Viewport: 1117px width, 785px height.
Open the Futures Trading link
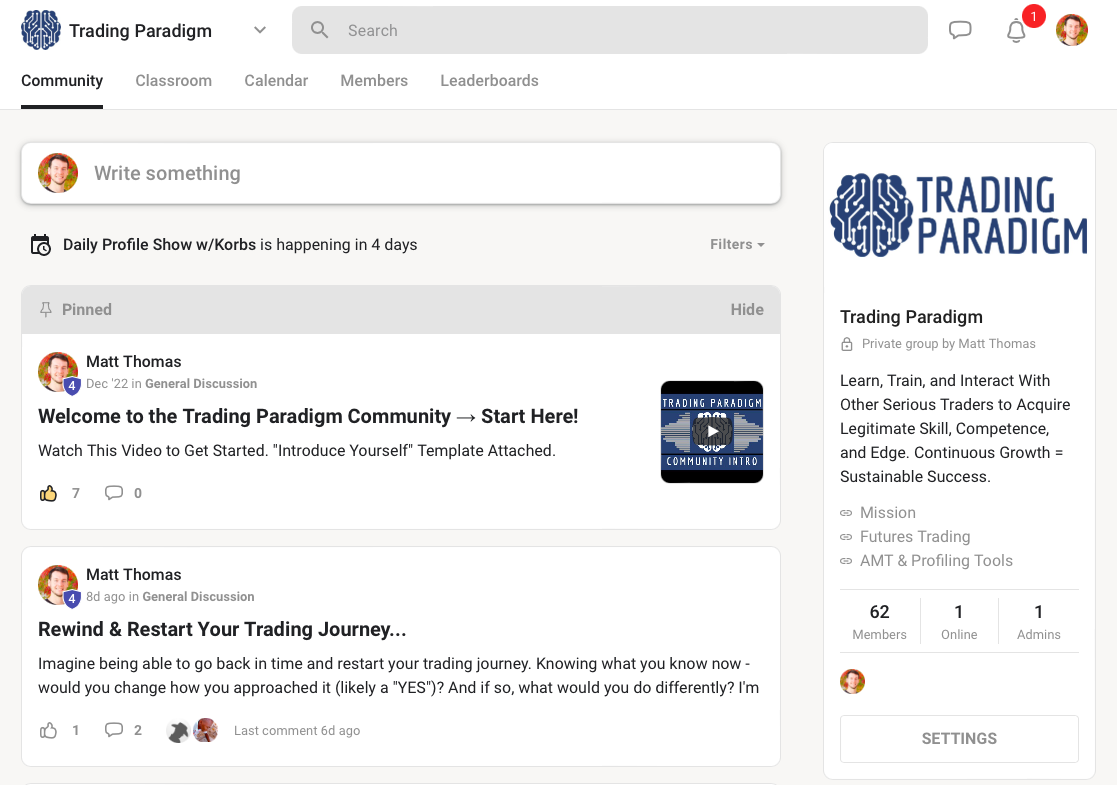(x=915, y=536)
